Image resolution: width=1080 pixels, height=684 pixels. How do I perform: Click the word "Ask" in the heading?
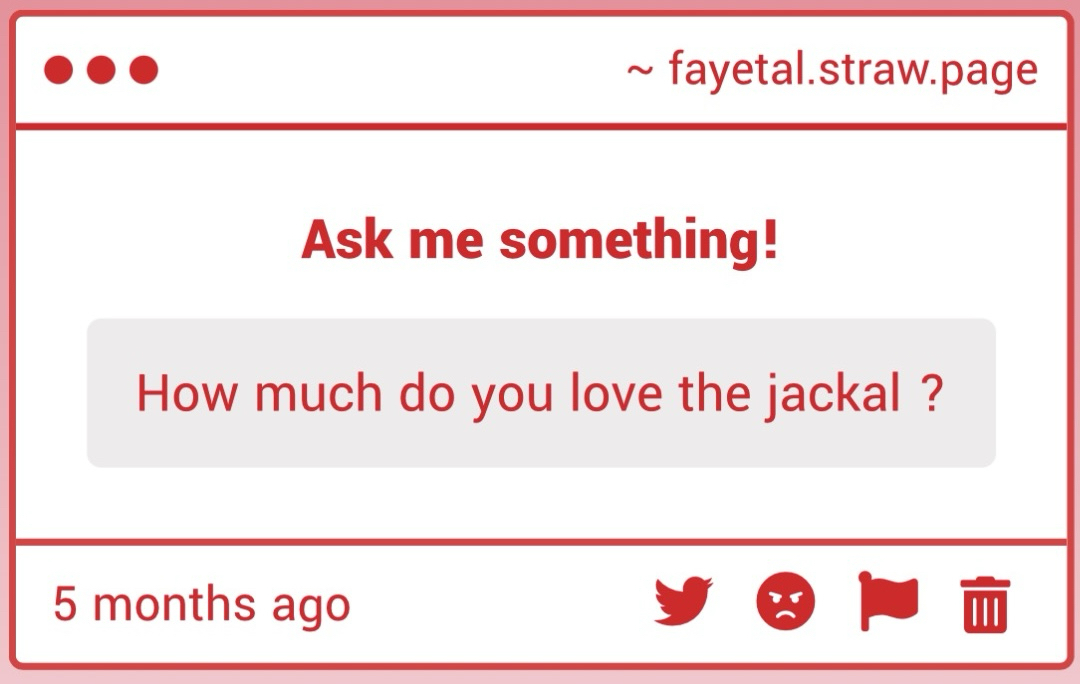347,241
